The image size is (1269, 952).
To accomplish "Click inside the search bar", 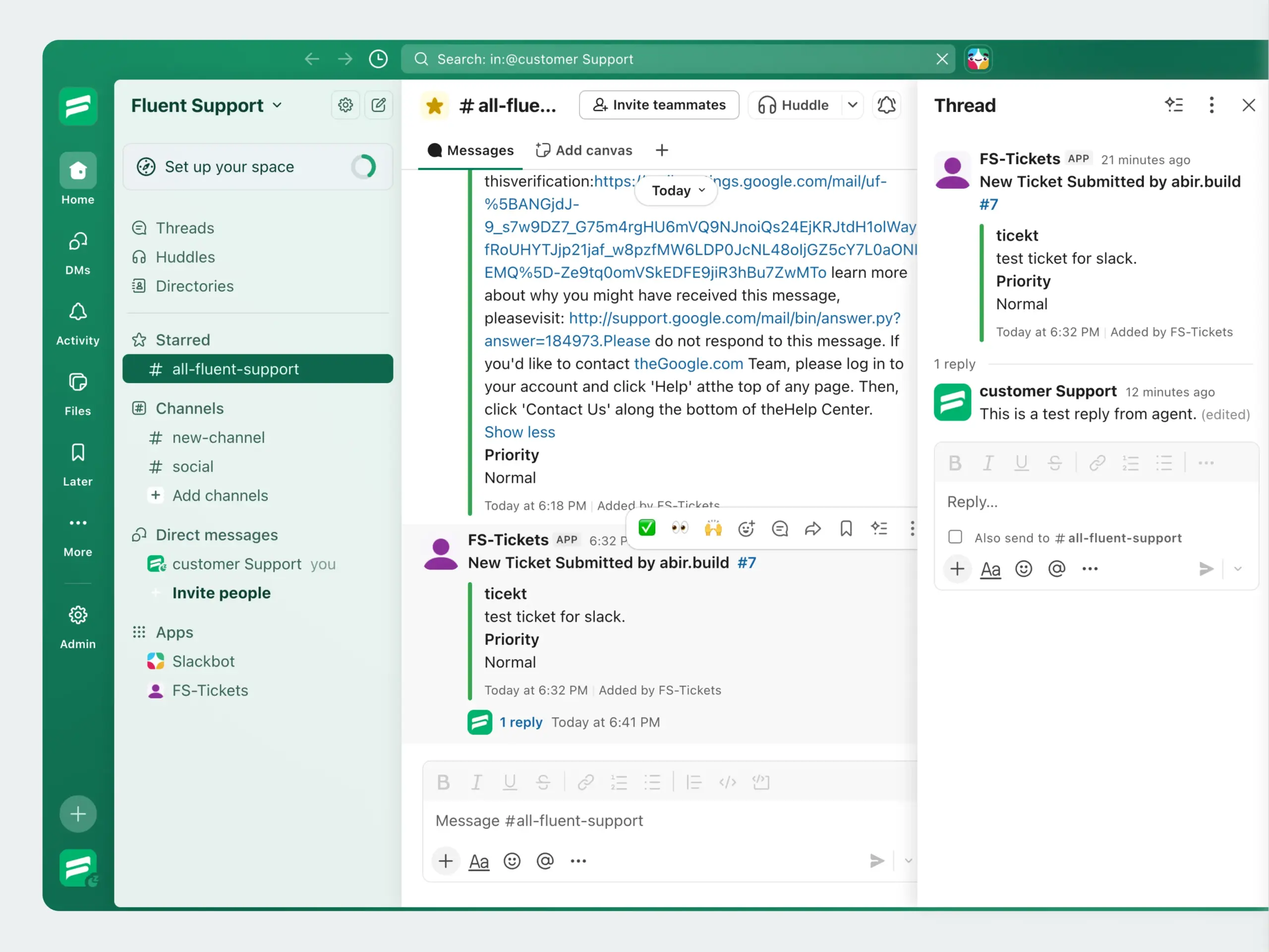I will coord(678,59).
